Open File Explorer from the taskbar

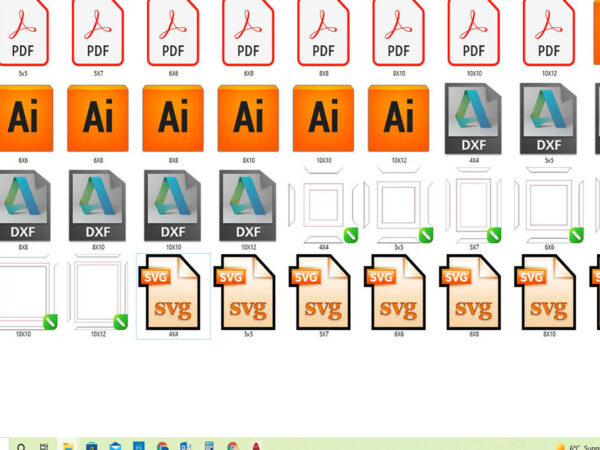pos(68,445)
